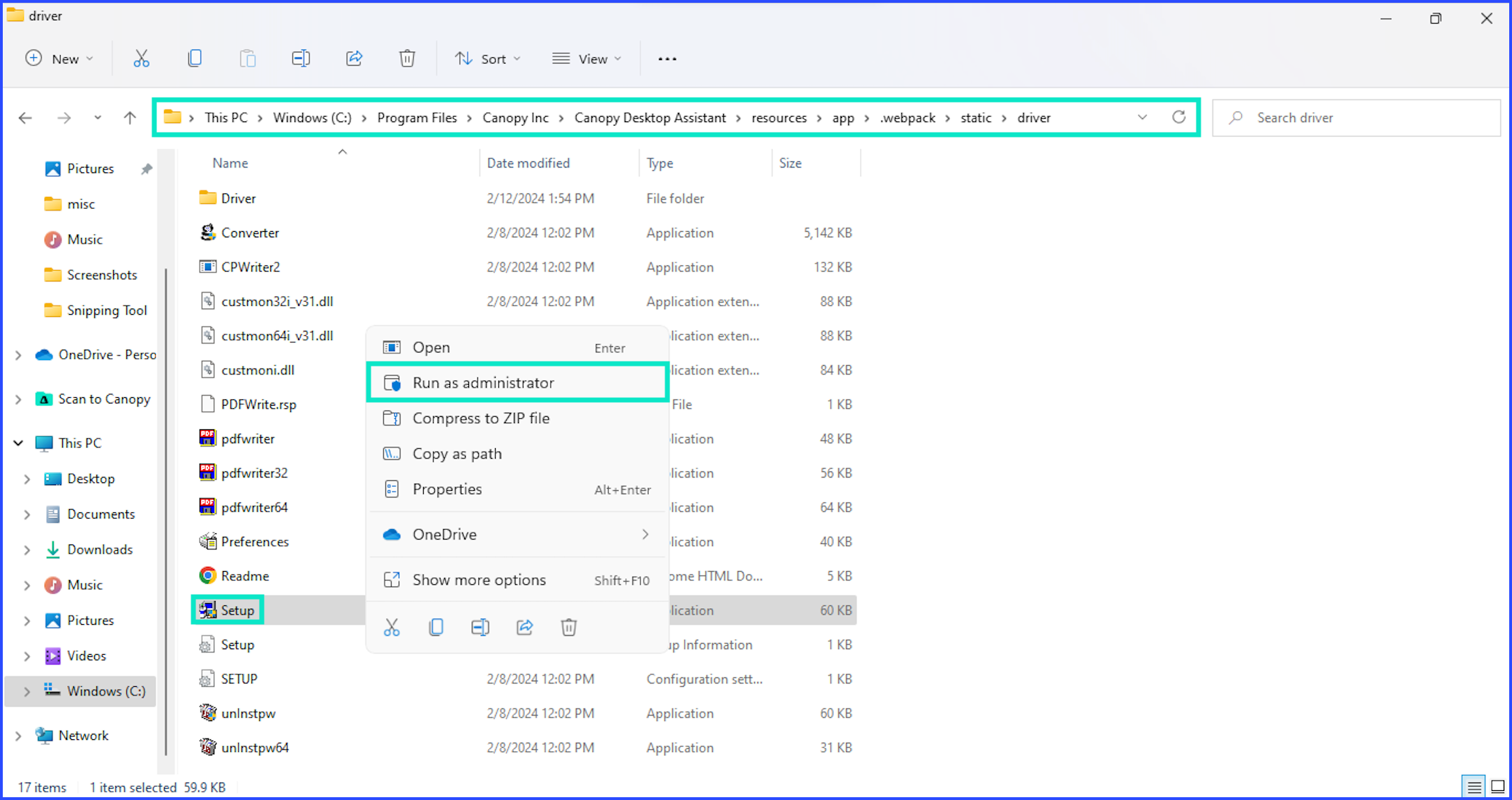
Task: Expand the Downloads tree node
Action: (27, 550)
